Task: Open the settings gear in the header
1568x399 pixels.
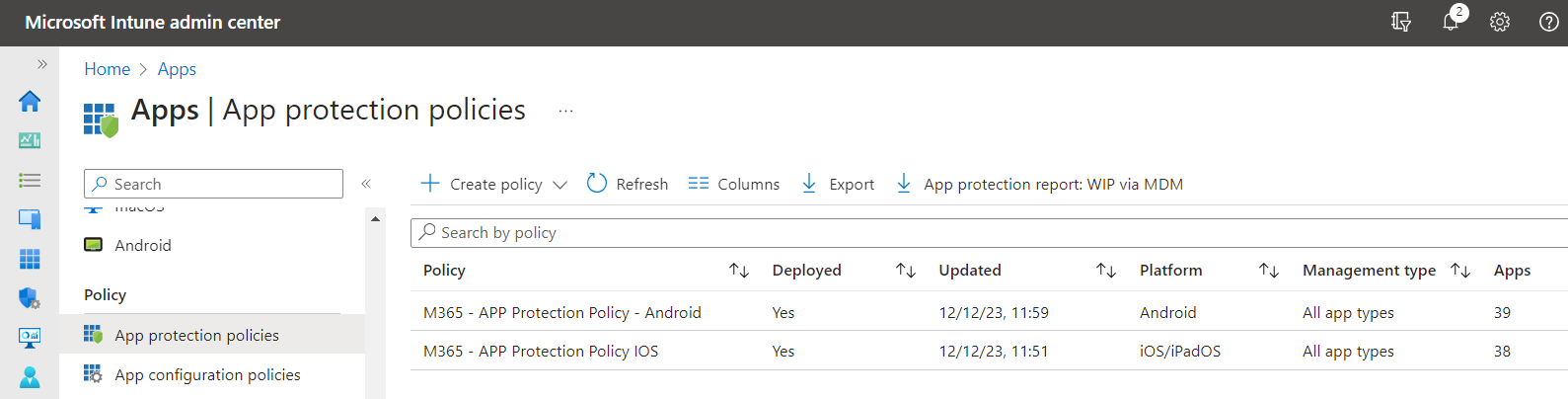Action: [x=1500, y=22]
